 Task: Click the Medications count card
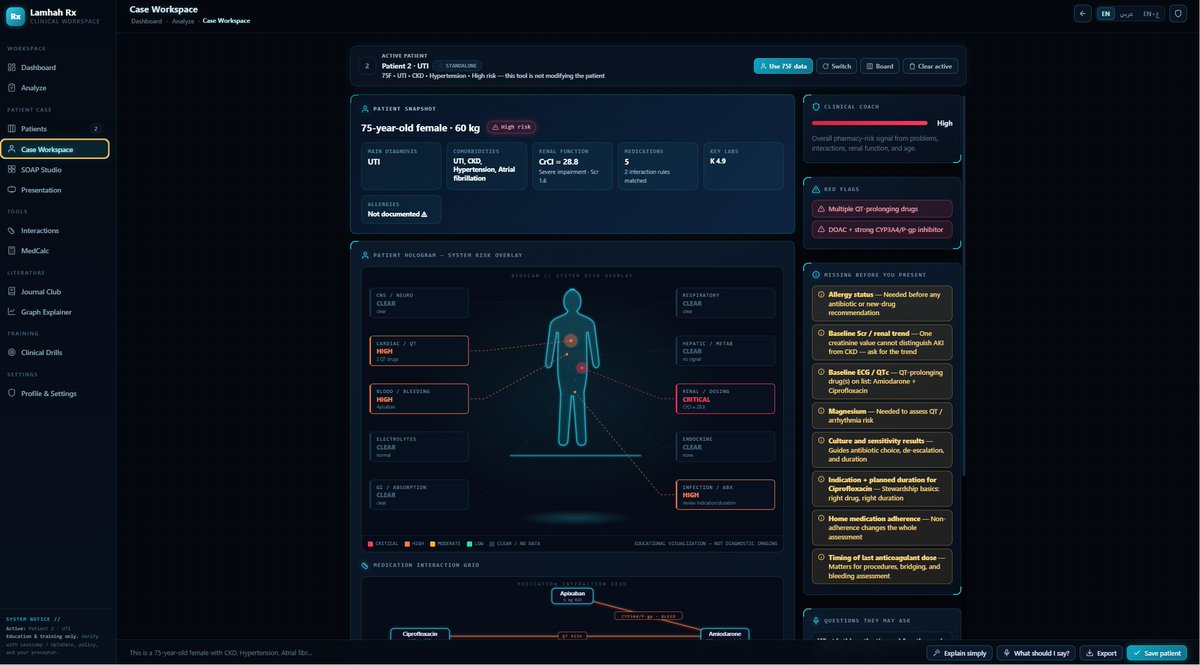659,165
